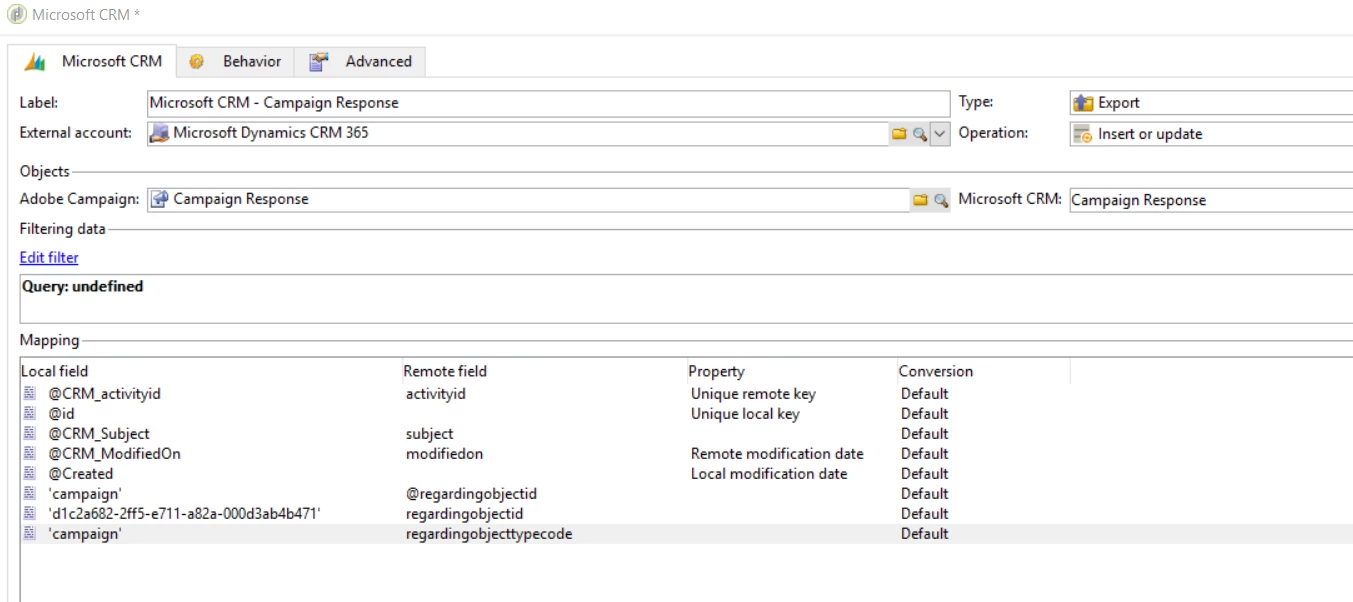The height and width of the screenshot is (602, 1353).
Task: Click the Local field column header
Action: [x=210, y=371]
